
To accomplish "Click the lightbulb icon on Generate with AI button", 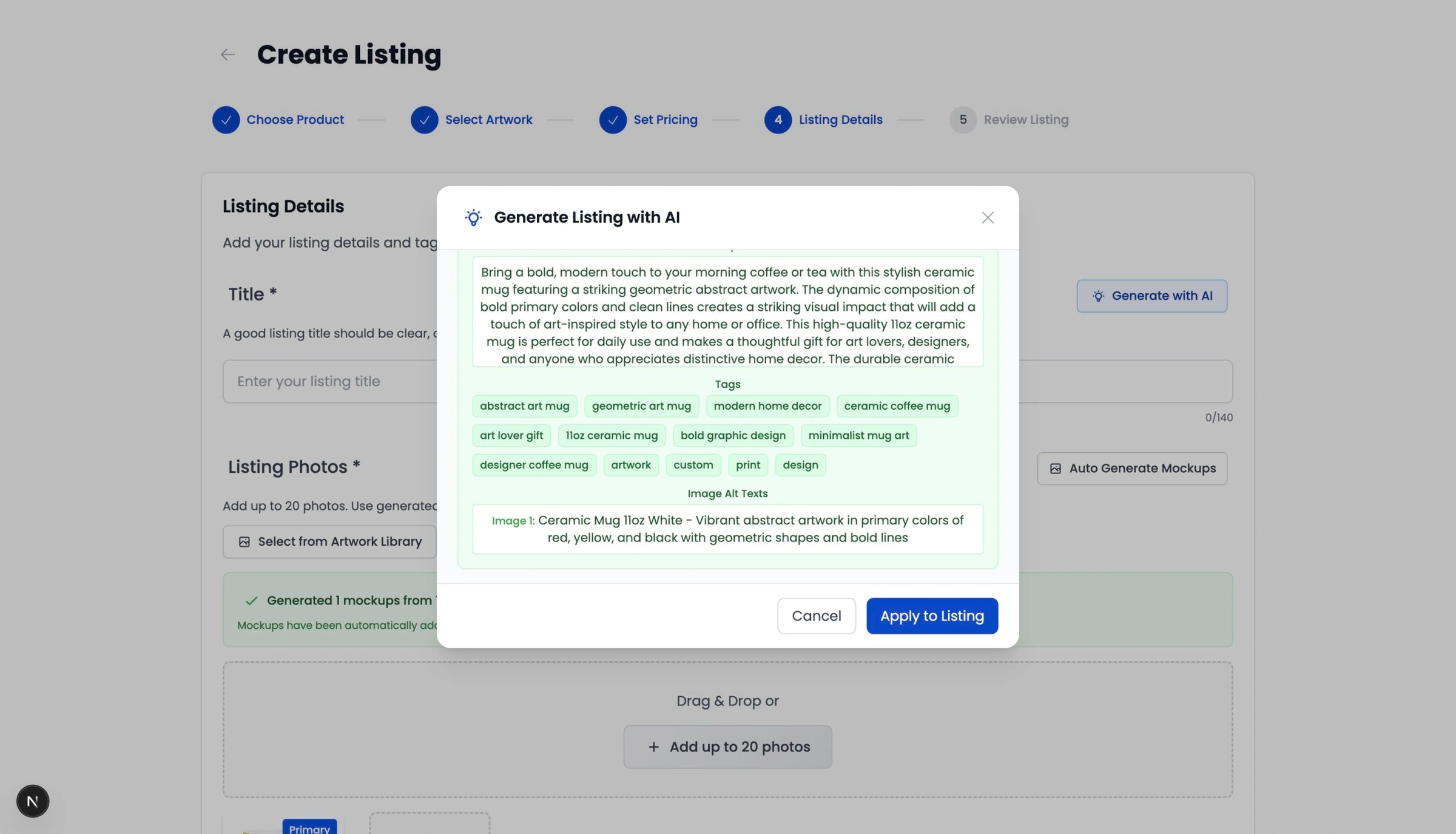I will coord(1098,296).
